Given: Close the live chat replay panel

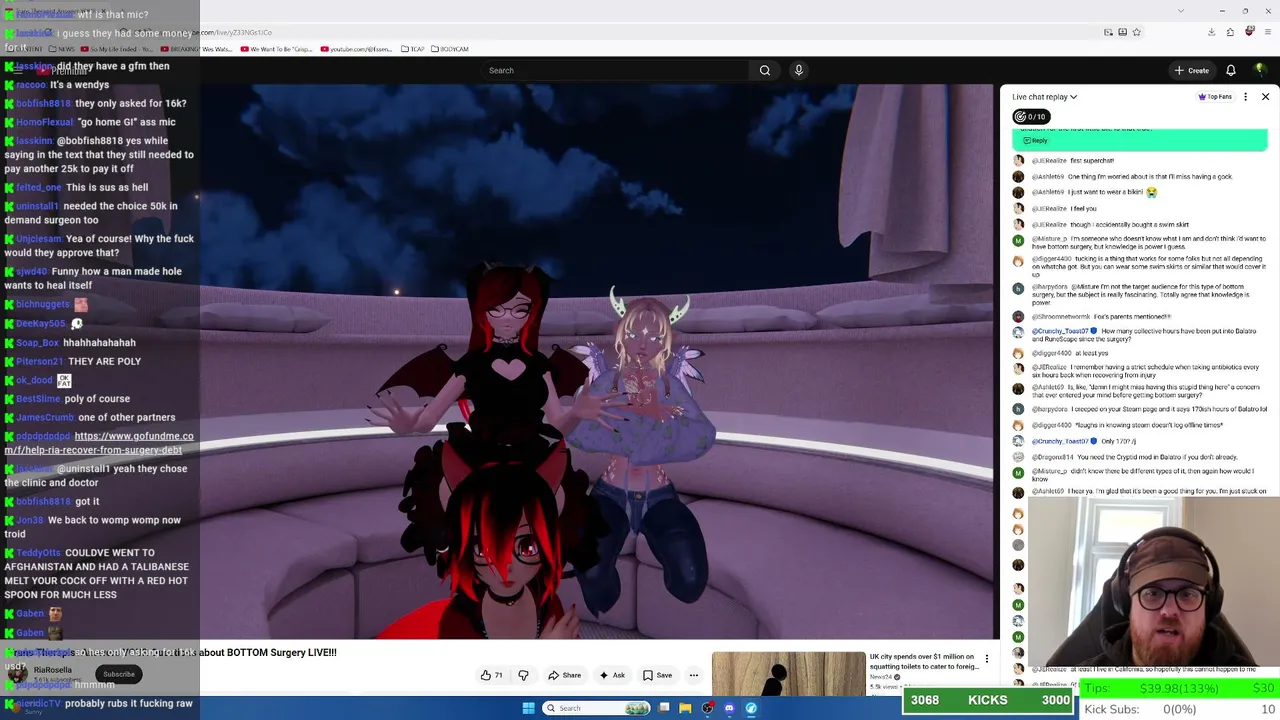Looking at the screenshot, I should point(1265,97).
